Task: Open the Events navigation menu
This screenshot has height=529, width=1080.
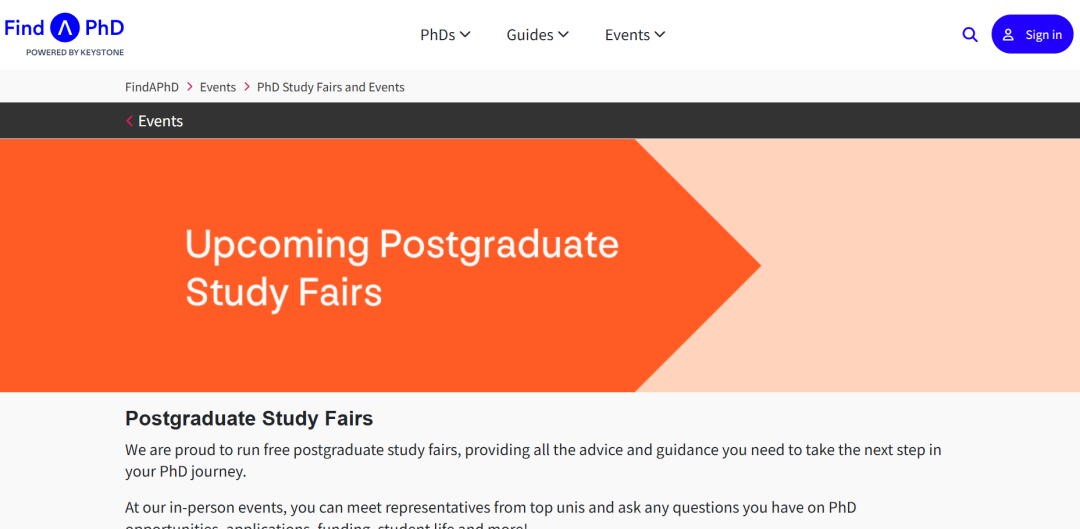Action: coord(627,35)
